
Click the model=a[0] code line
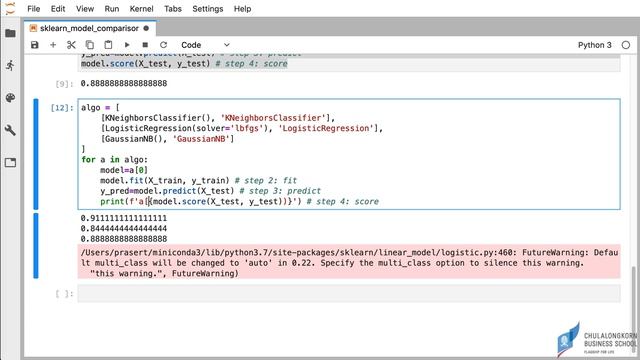click(x=124, y=170)
